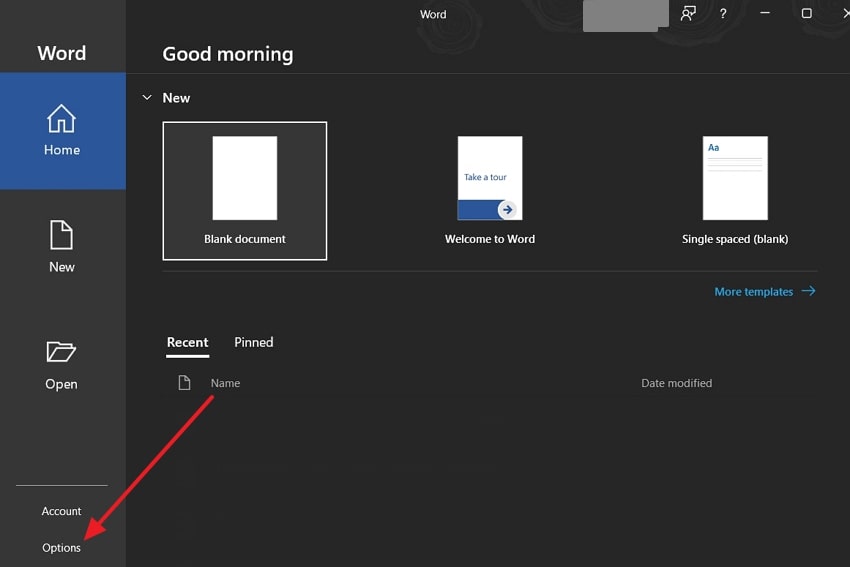
Task: Open the Account page
Action: 61,511
